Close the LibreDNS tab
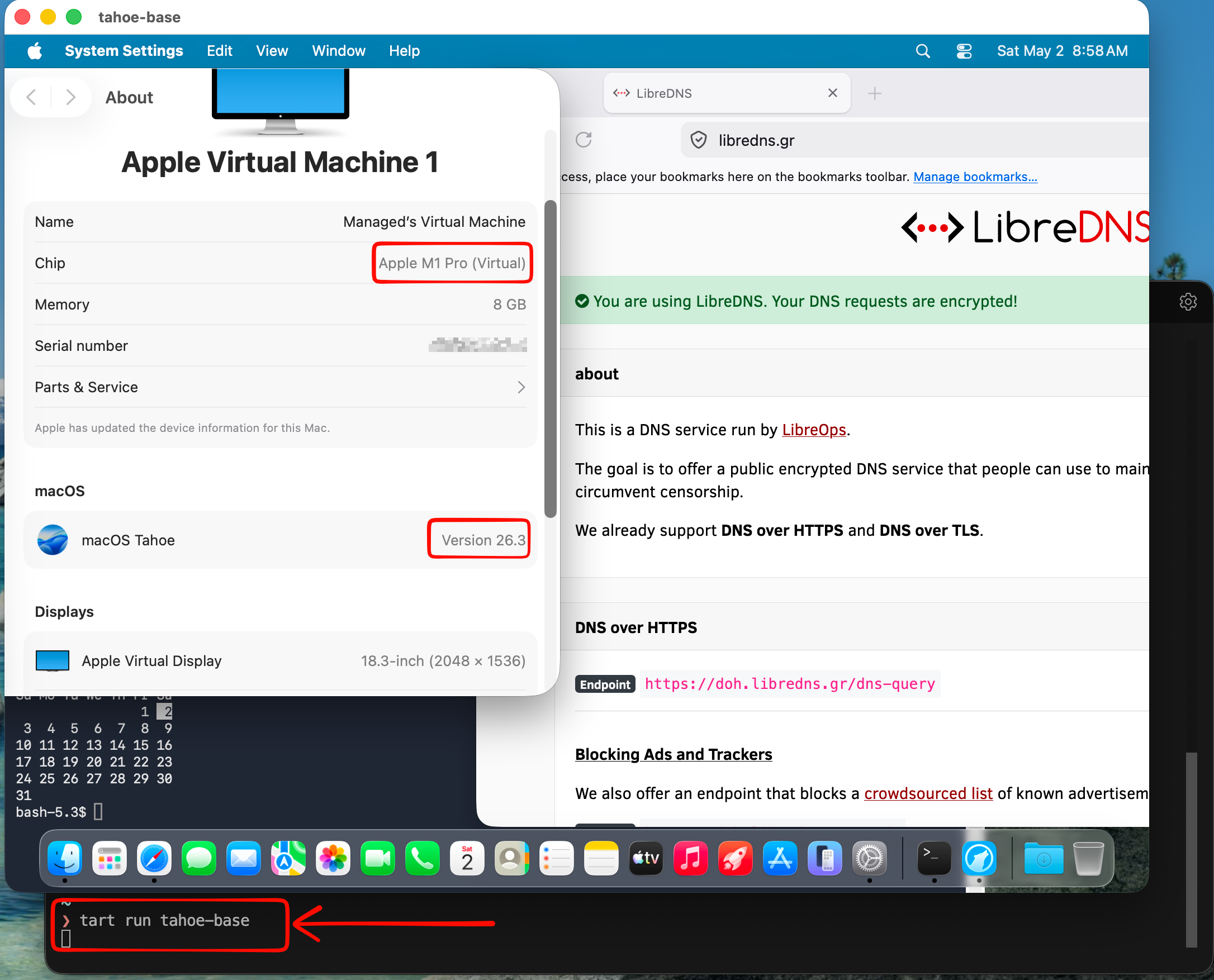The image size is (1214, 980). click(833, 93)
